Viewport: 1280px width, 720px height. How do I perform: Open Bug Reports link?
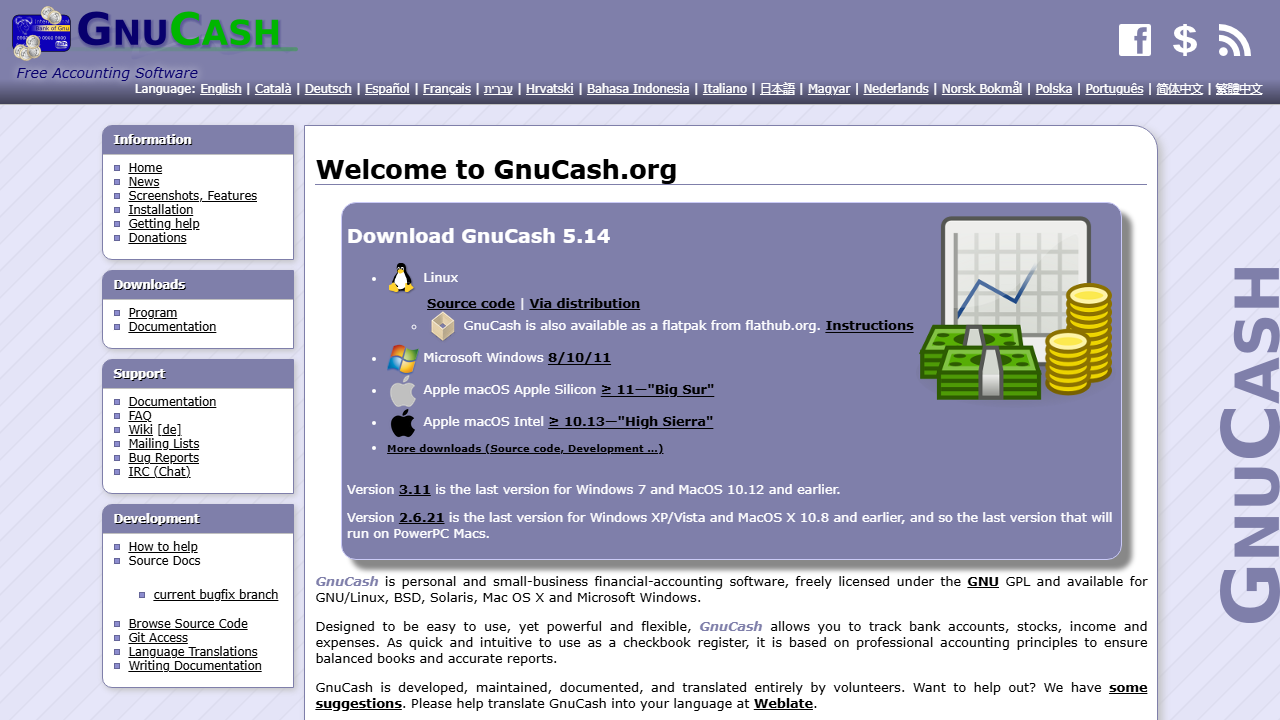pos(164,458)
